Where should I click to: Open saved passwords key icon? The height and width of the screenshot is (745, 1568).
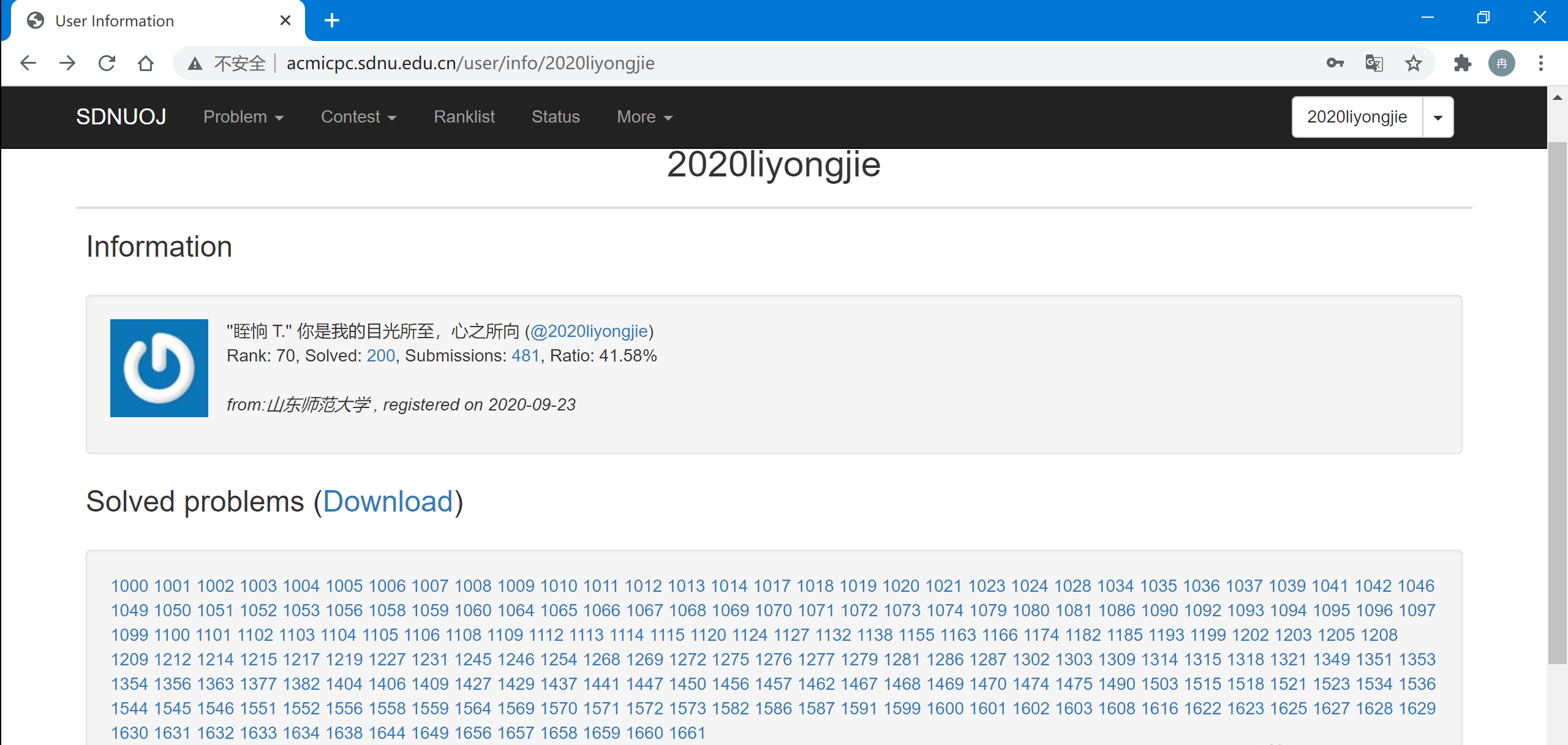1335,63
